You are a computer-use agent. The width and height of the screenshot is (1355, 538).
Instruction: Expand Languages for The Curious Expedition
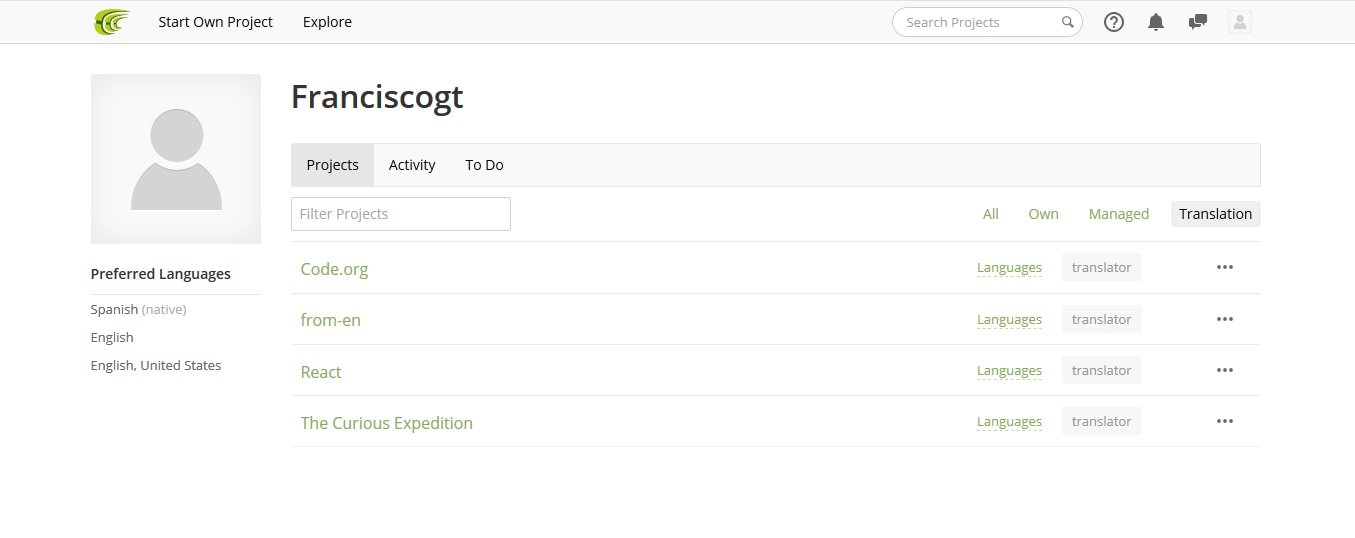point(1009,422)
